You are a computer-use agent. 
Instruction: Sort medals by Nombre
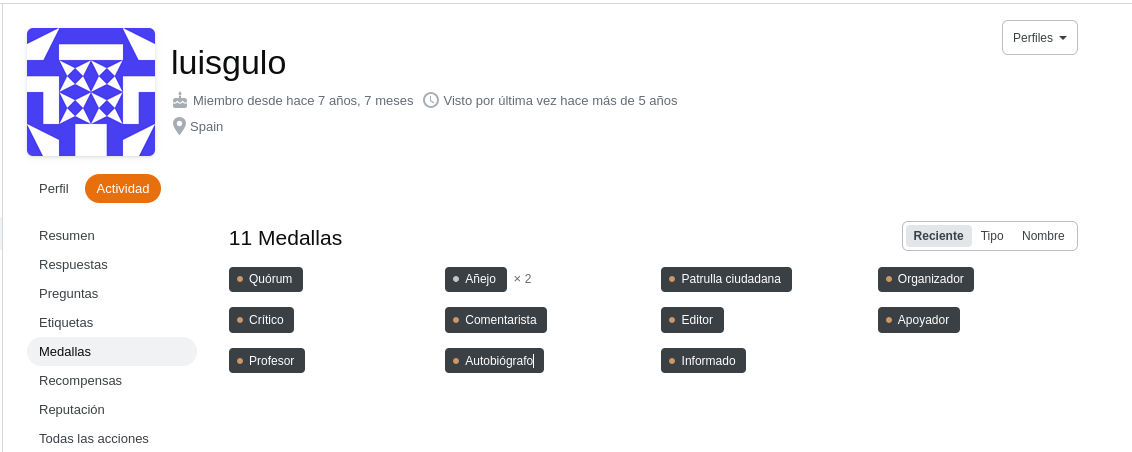(1042, 236)
